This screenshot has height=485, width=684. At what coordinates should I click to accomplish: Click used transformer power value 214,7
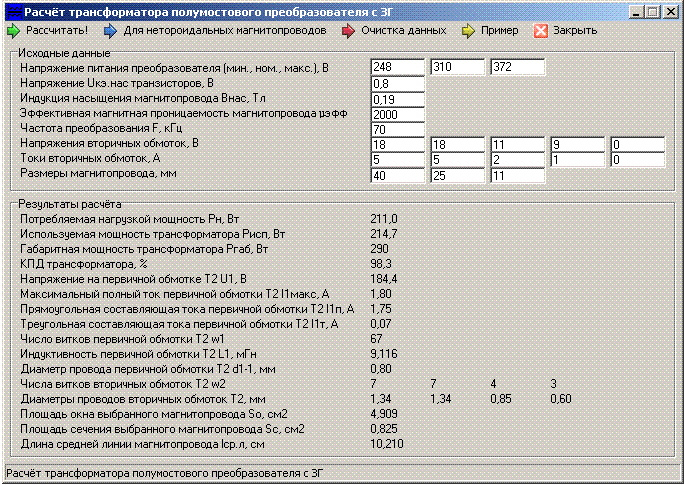click(384, 234)
